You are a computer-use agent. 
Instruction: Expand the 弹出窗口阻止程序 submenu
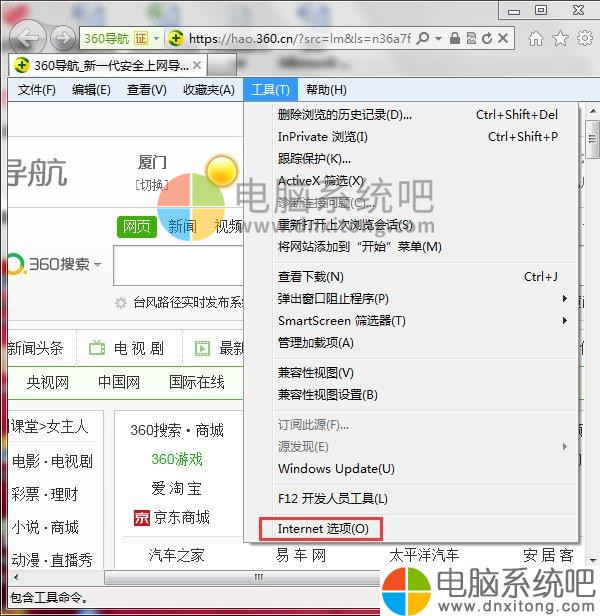(x=565, y=299)
